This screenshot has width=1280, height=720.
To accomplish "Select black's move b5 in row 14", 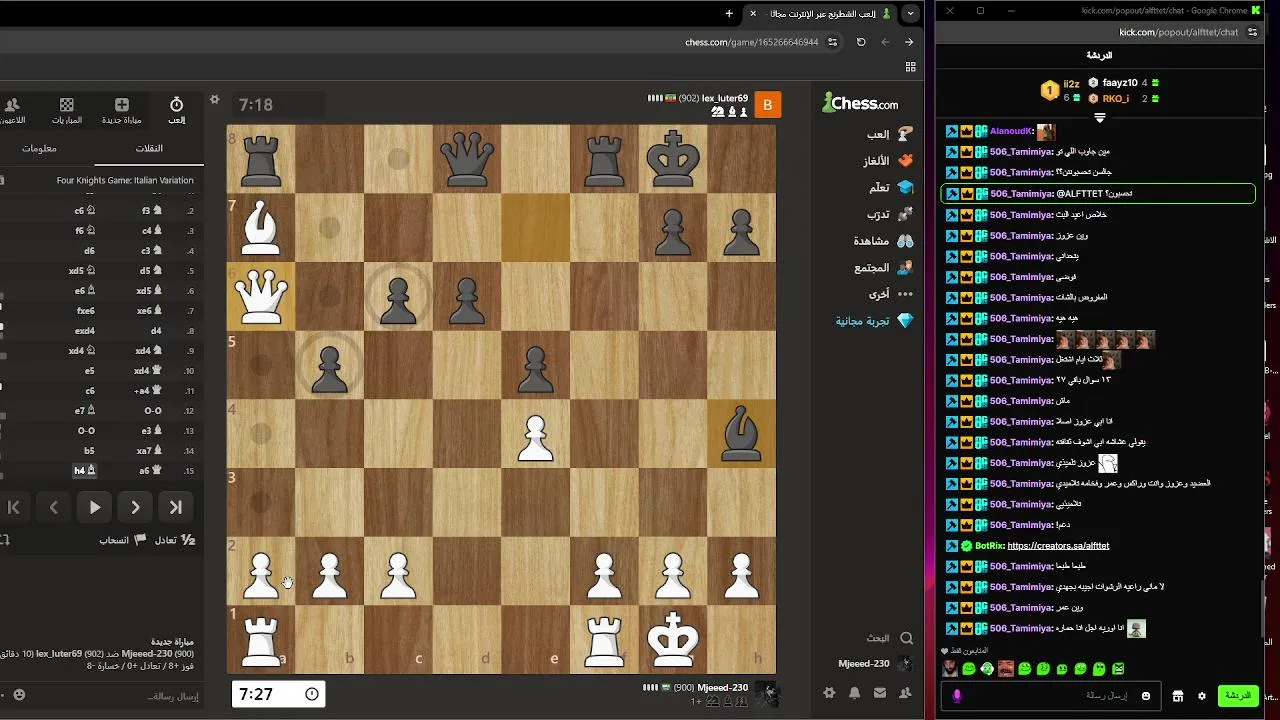I will (88, 450).
